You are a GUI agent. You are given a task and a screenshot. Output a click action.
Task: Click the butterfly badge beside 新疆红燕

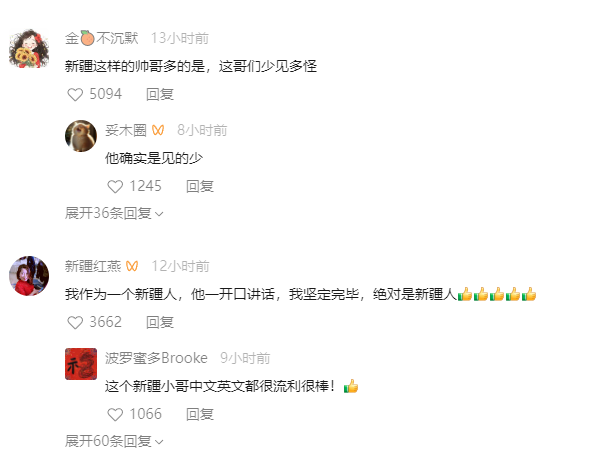tap(132, 266)
